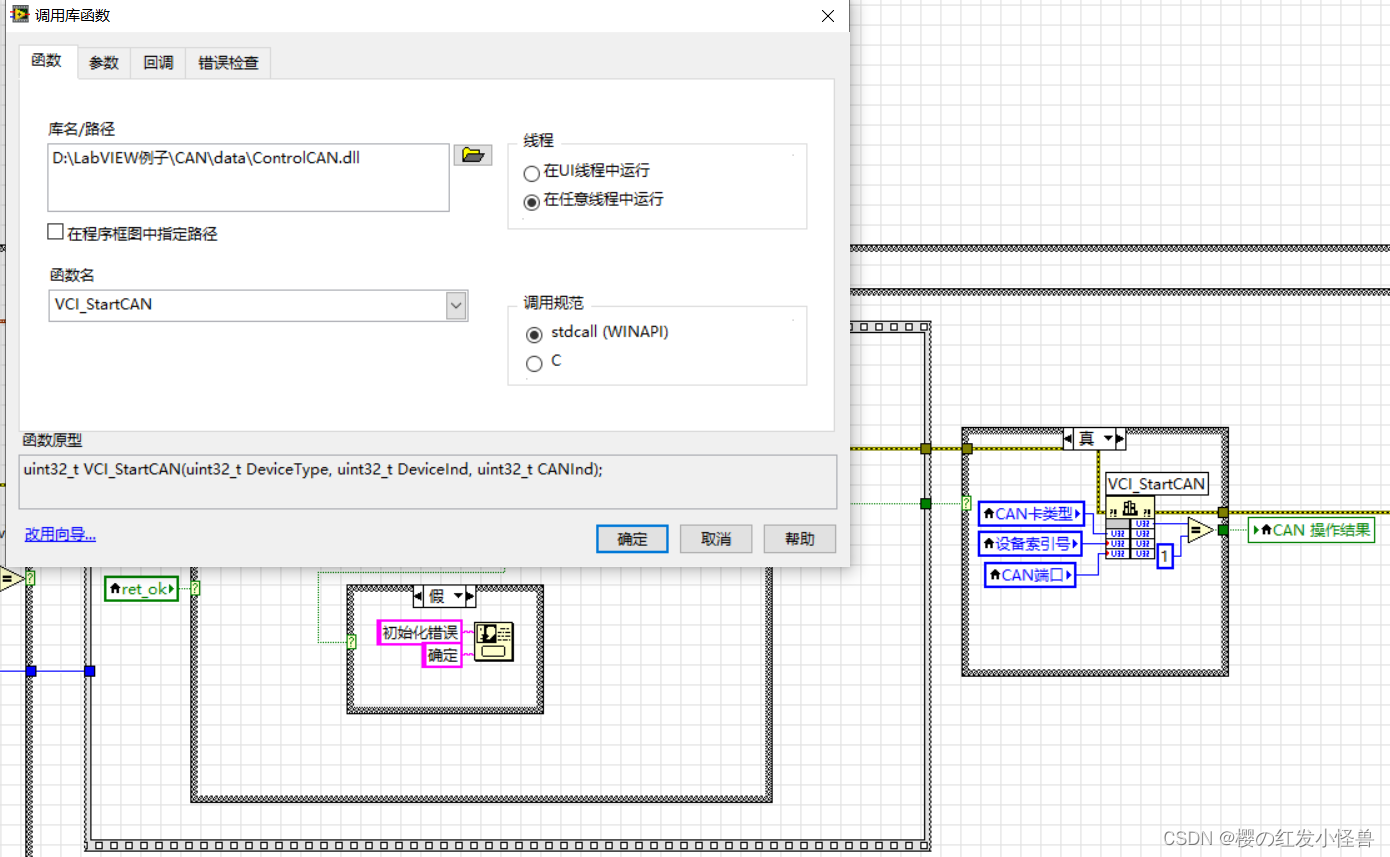Screen dimensions: 1390x857
Task: Select the CAN卡类型 control terminal
Action: click(x=1030, y=513)
